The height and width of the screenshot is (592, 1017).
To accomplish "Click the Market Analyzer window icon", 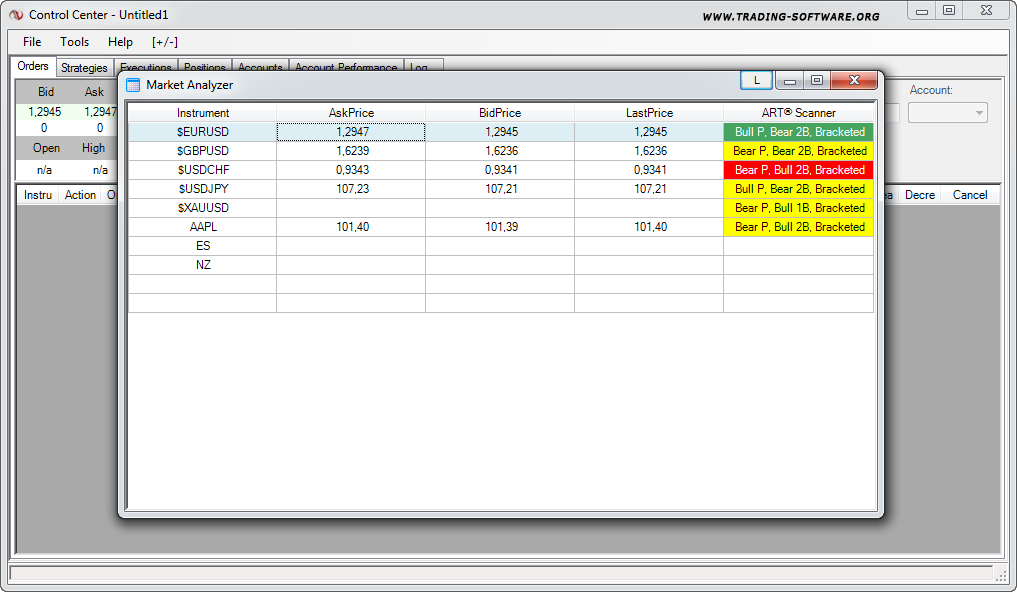I will coord(133,85).
